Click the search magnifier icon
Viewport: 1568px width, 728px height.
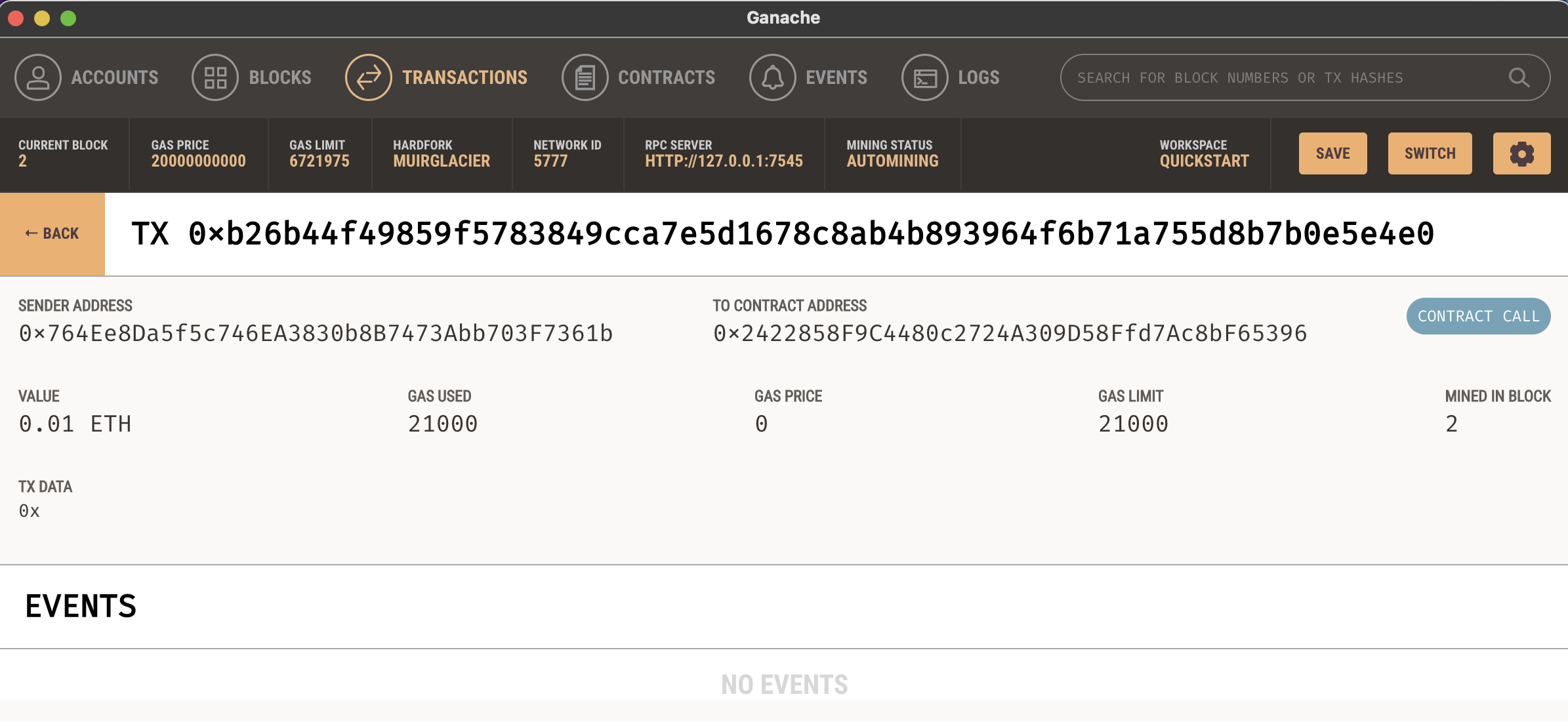(1519, 77)
